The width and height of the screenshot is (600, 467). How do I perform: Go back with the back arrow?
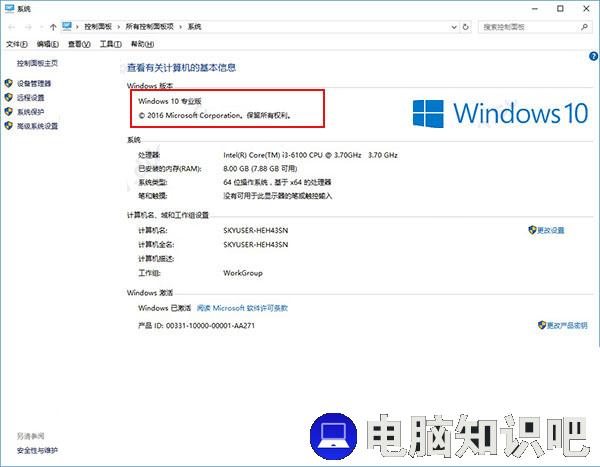11,27
